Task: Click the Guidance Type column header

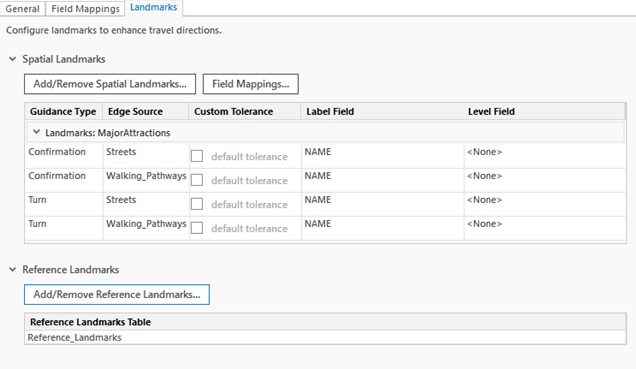Action: pos(63,112)
